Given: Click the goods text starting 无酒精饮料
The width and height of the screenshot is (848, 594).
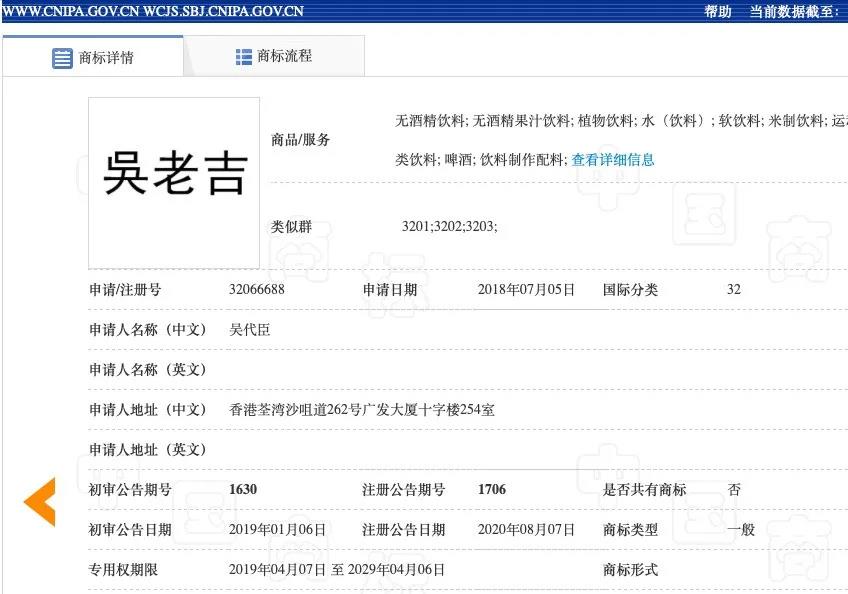Looking at the screenshot, I should (621, 120).
